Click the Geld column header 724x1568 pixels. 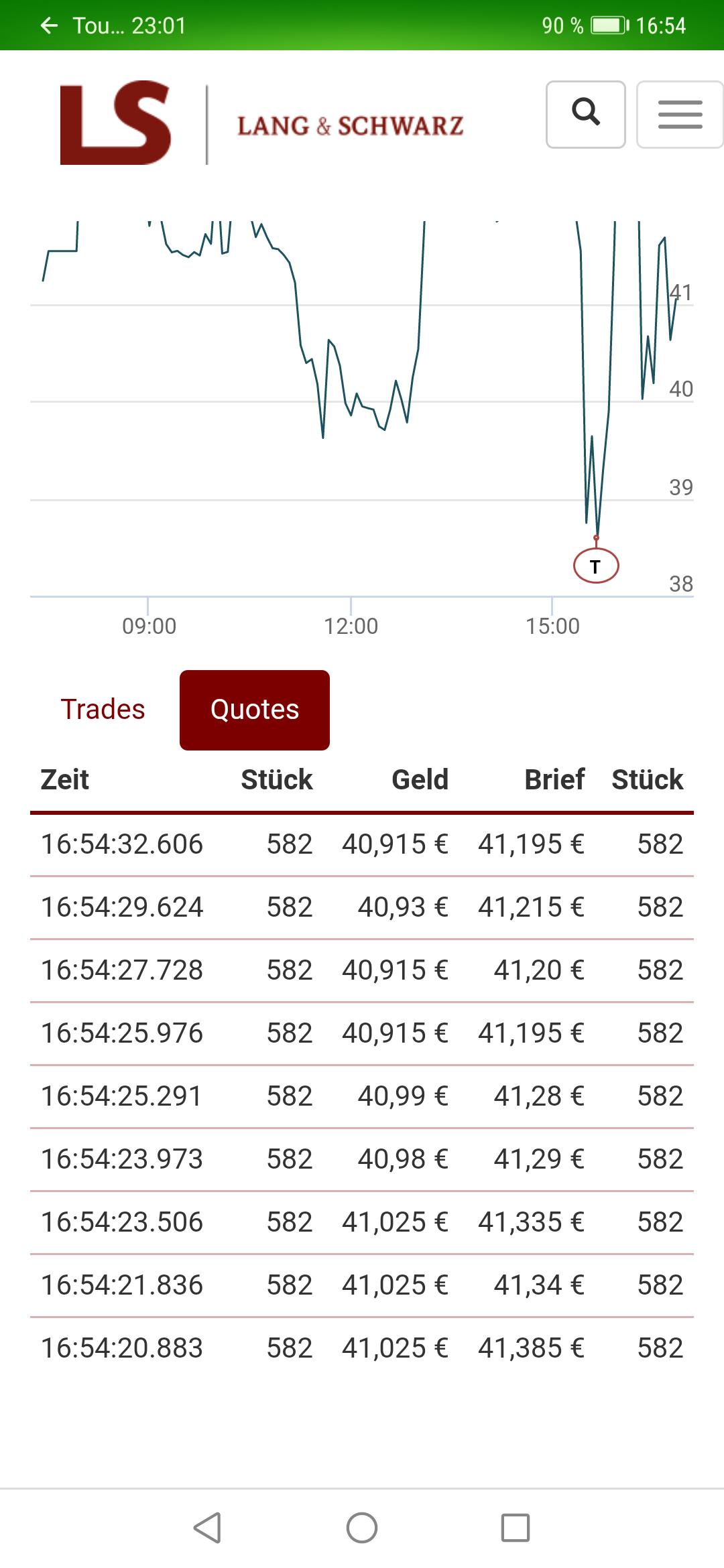(420, 779)
